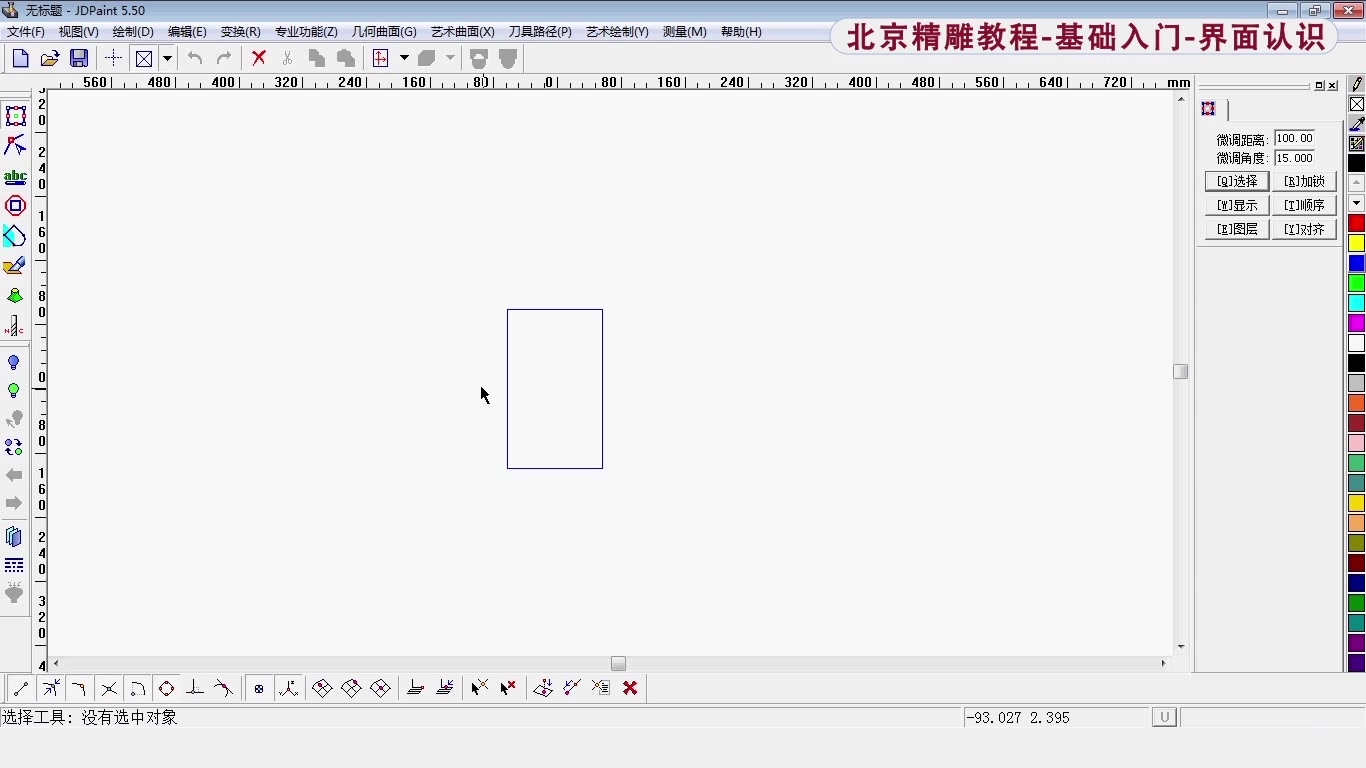Click the 微调距离 field showing 100.00
Viewport: 1366px width, 768px height.
tap(1295, 139)
